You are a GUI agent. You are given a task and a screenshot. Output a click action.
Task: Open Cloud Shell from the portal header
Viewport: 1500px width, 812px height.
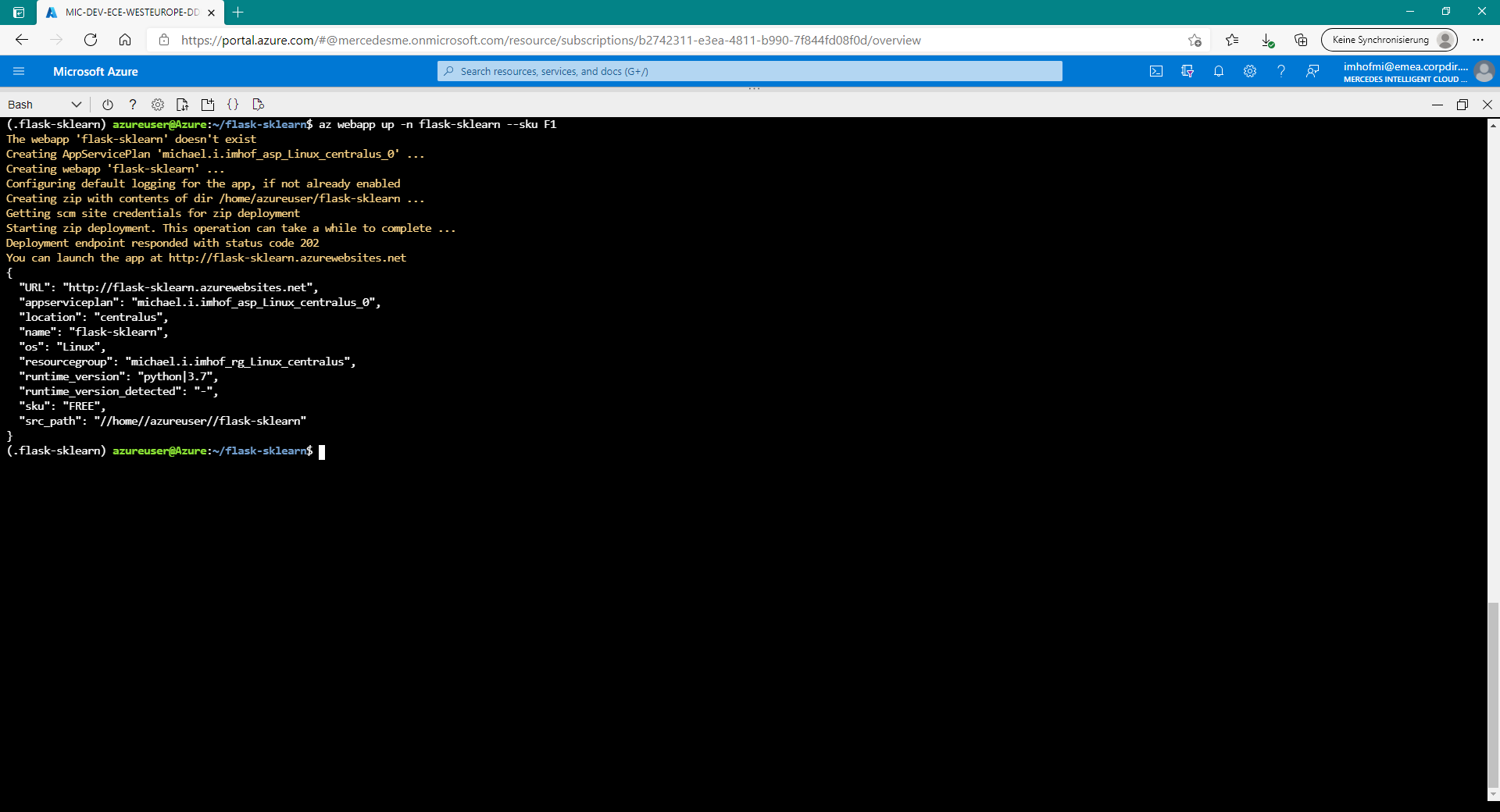click(x=1156, y=71)
